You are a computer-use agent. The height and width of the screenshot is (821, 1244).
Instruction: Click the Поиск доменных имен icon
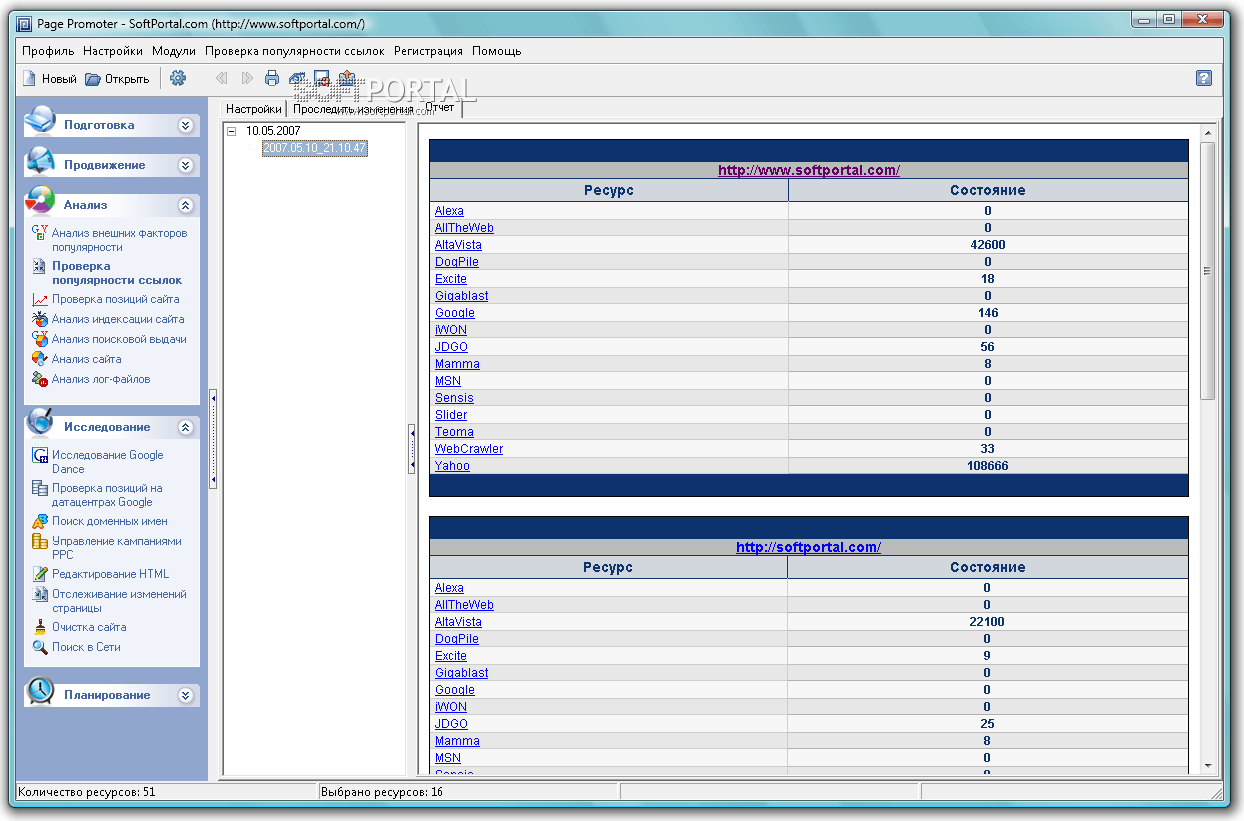pyautogui.click(x=40, y=521)
